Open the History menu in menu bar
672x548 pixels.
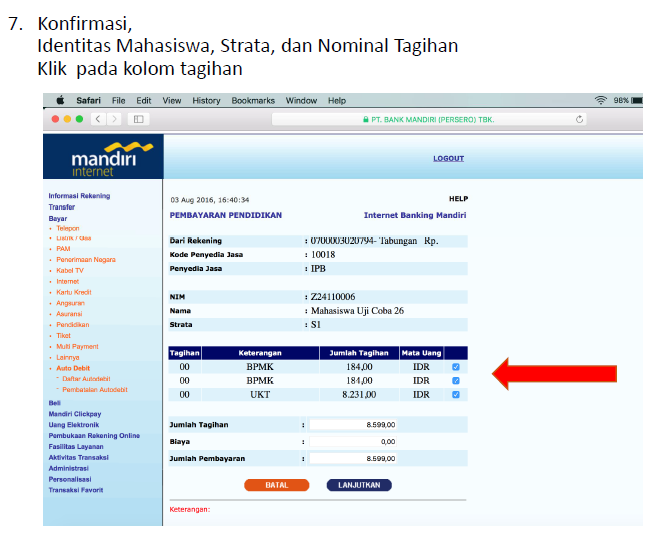click(206, 100)
